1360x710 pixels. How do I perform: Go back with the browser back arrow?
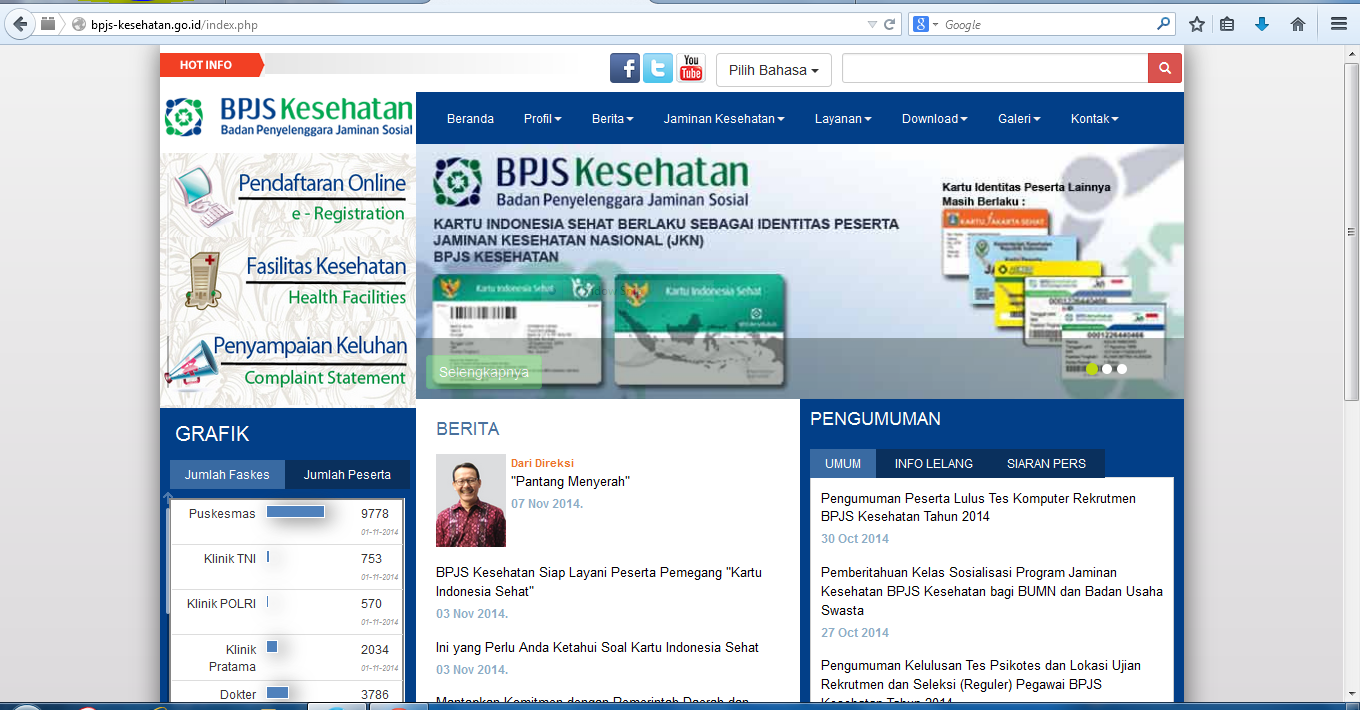coord(19,24)
